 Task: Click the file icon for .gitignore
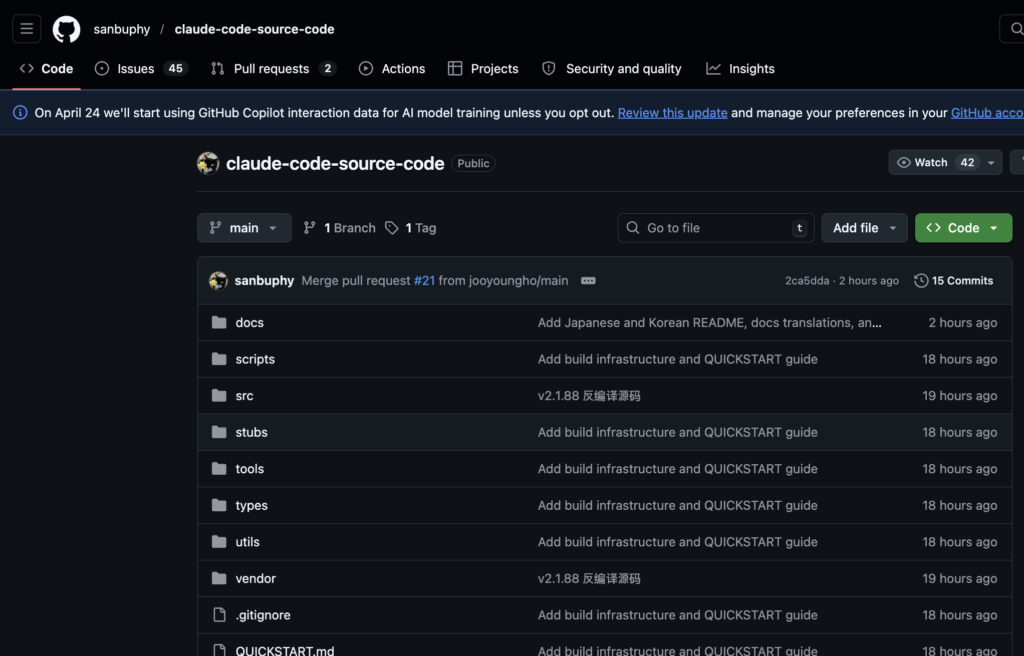point(219,615)
